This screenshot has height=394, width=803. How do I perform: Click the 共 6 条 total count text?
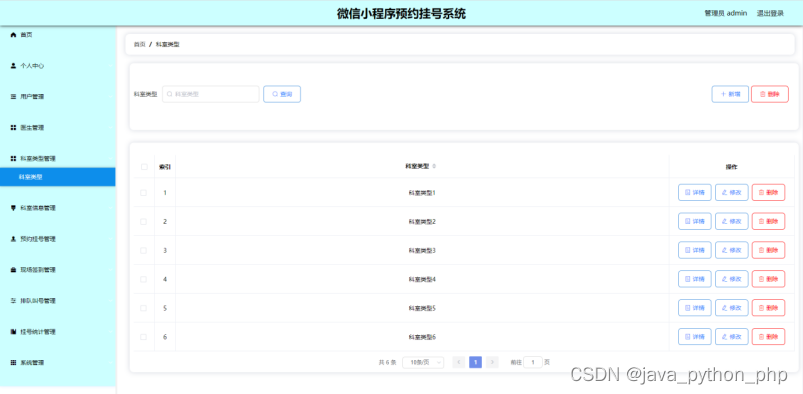click(x=387, y=362)
